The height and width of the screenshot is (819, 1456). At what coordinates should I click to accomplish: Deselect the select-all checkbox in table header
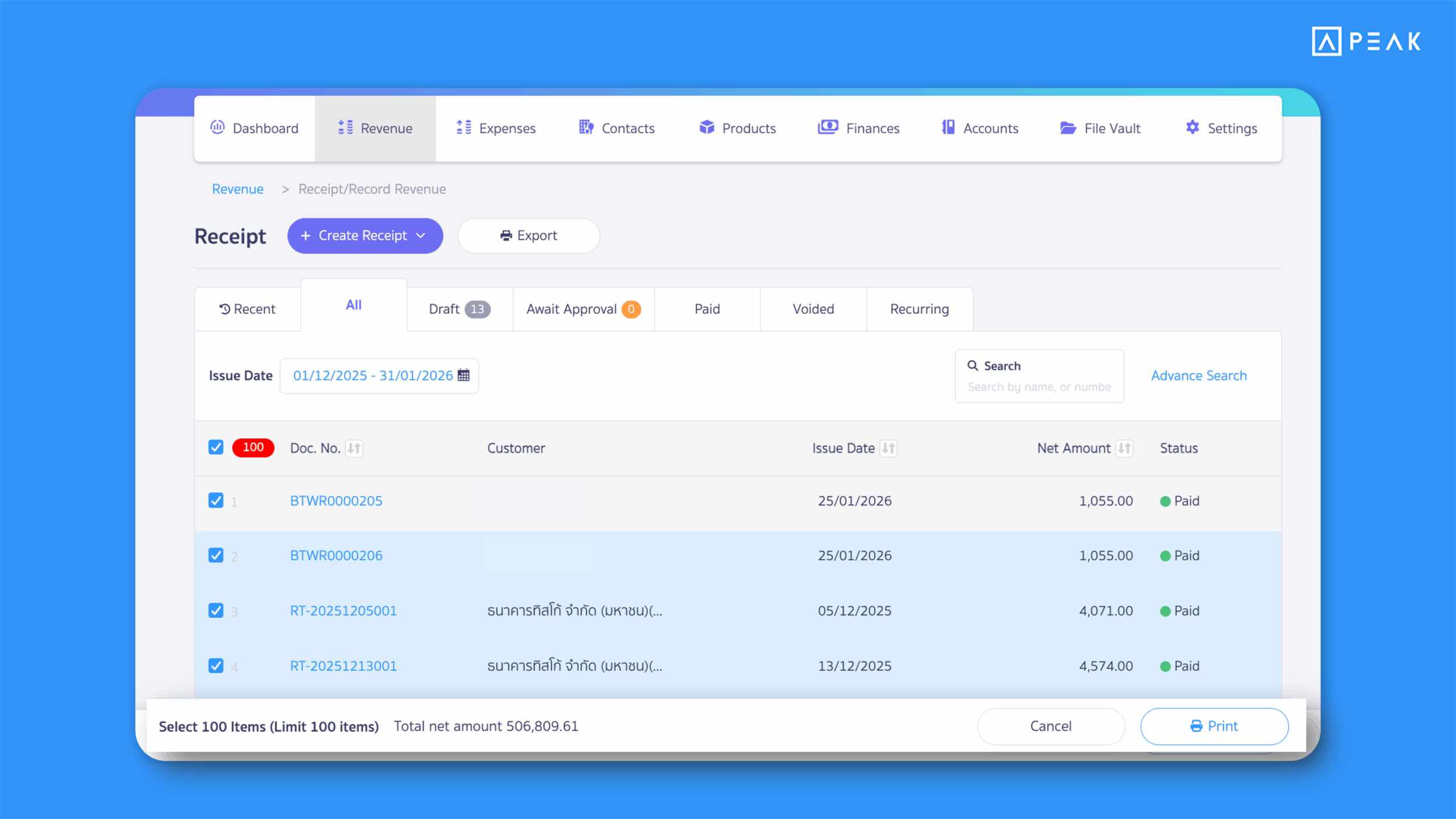coord(216,448)
